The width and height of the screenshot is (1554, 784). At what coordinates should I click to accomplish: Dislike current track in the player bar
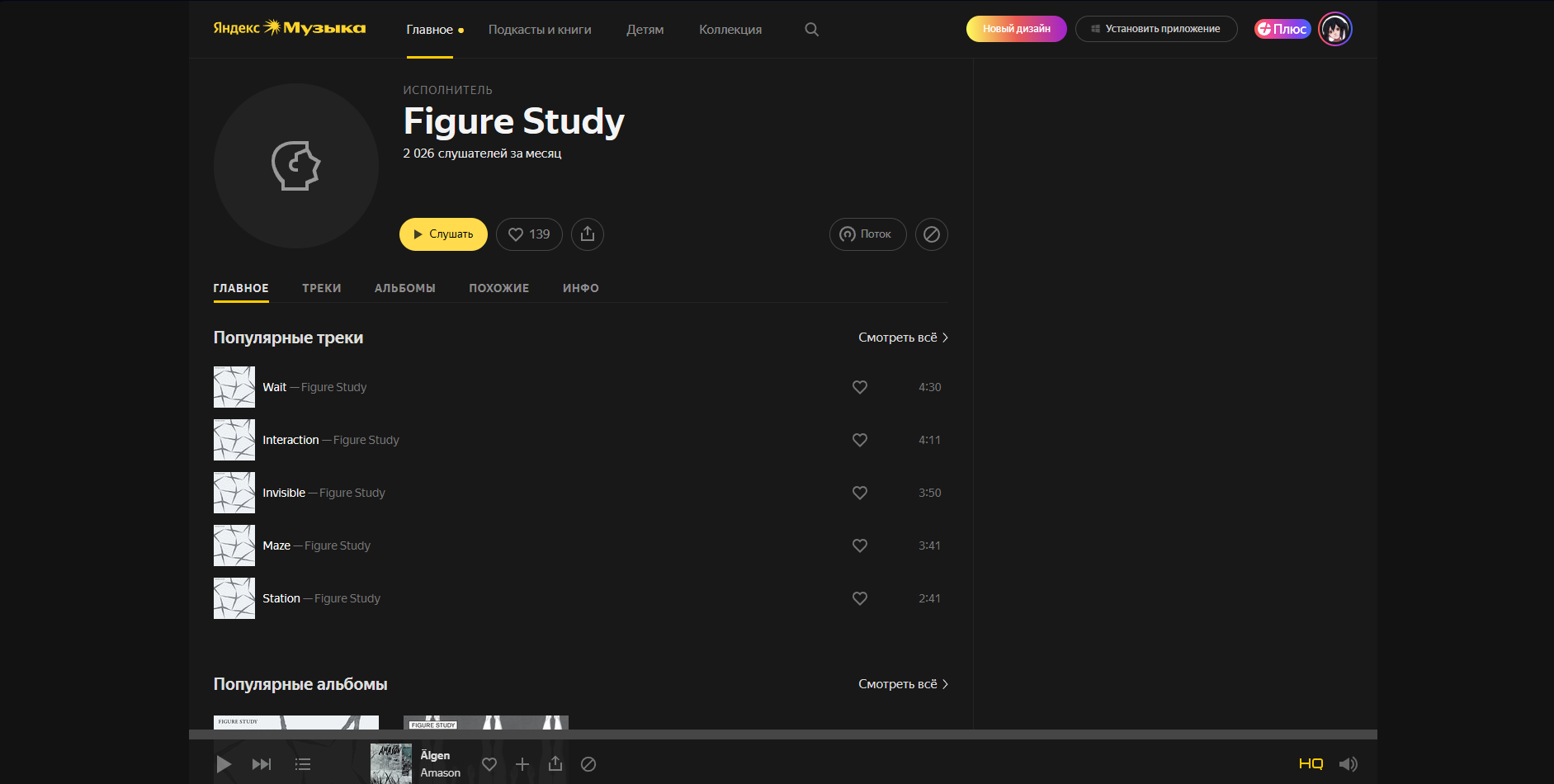(x=588, y=764)
